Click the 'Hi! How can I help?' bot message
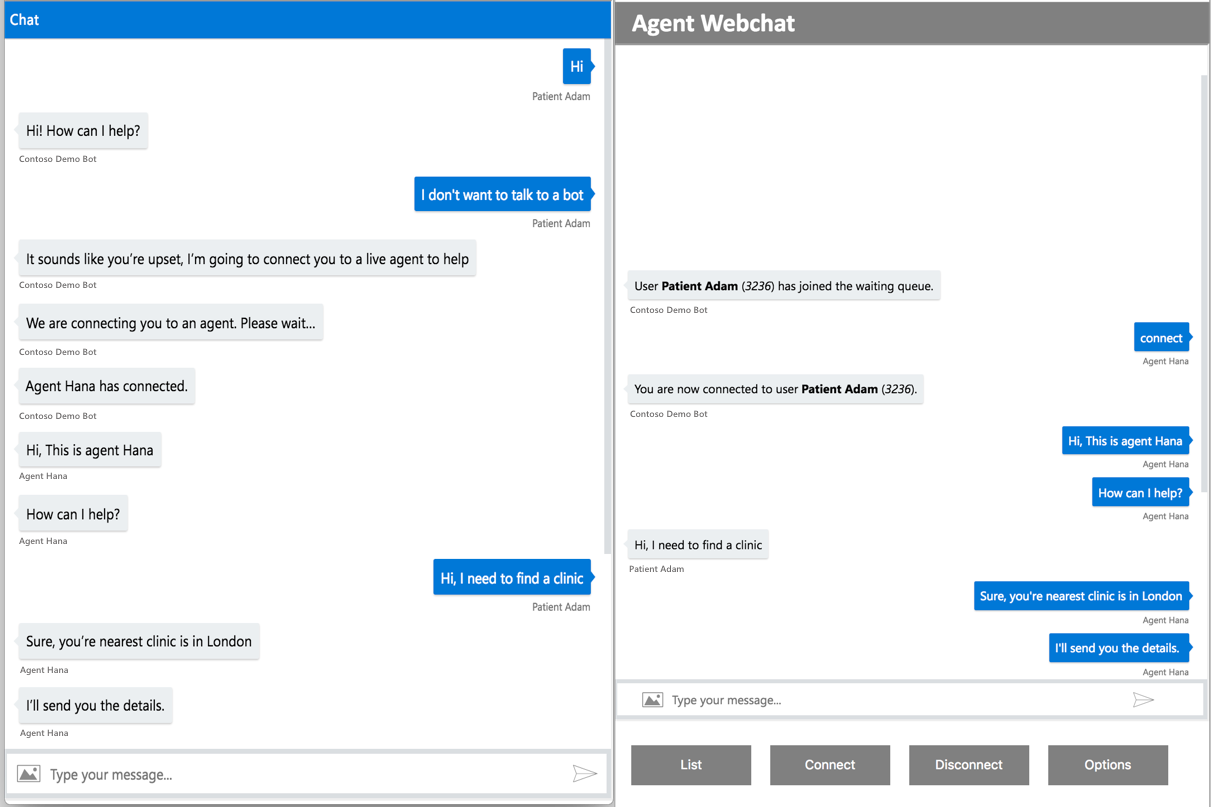Screen dimensions: 1211x807 click(83, 131)
